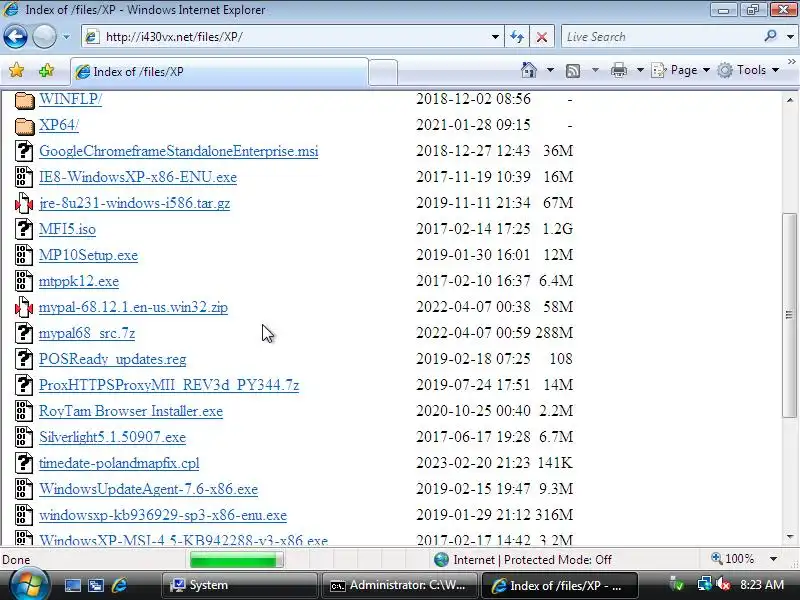The height and width of the screenshot is (600, 800).
Task: Open a new blank tab
Action: [x=383, y=72]
